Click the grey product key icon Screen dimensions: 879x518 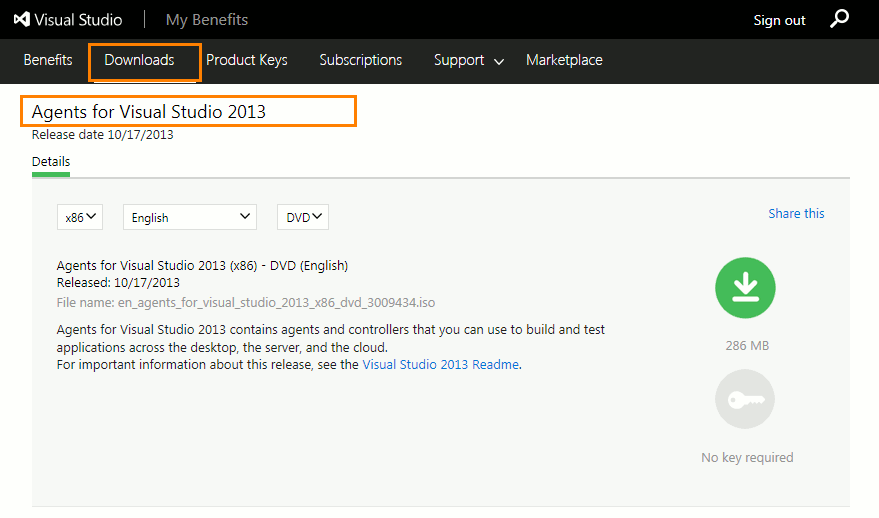click(745, 399)
